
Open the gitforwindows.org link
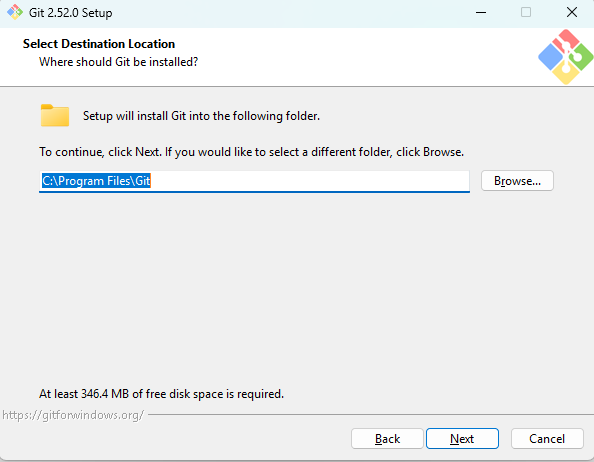point(73,415)
